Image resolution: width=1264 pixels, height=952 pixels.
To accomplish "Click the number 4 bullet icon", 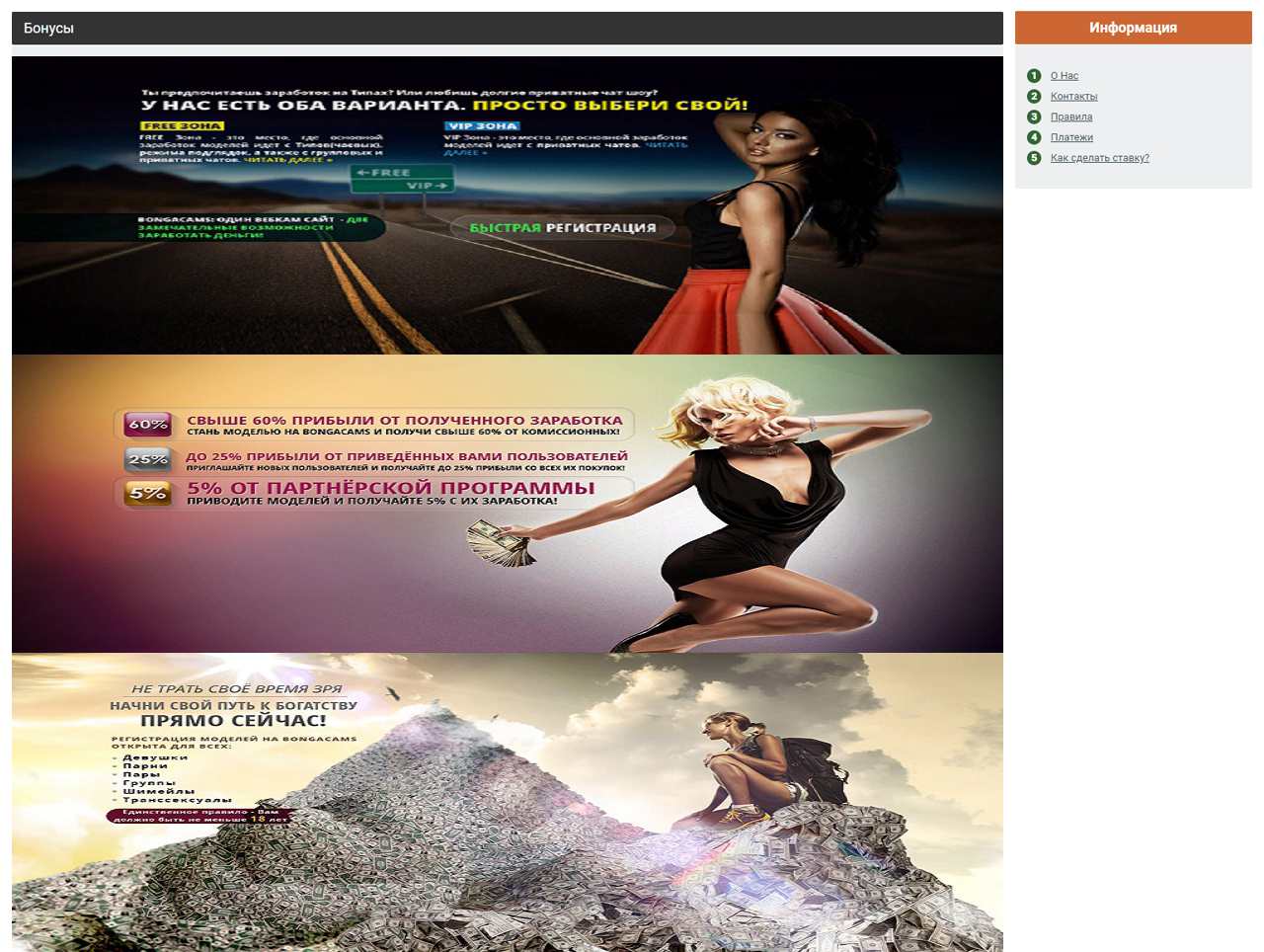I will click(x=1034, y=137).
